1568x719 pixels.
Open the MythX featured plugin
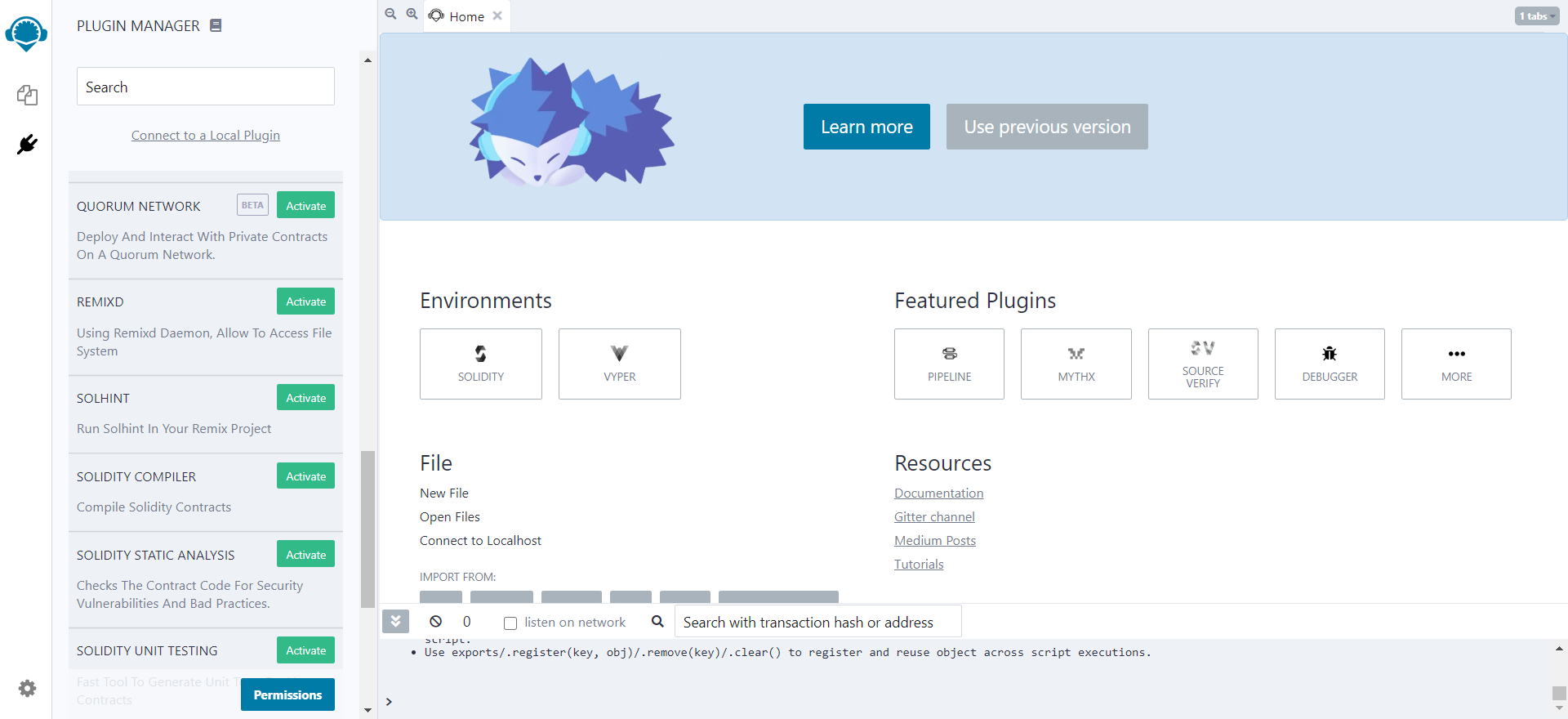pos(1076,364)
